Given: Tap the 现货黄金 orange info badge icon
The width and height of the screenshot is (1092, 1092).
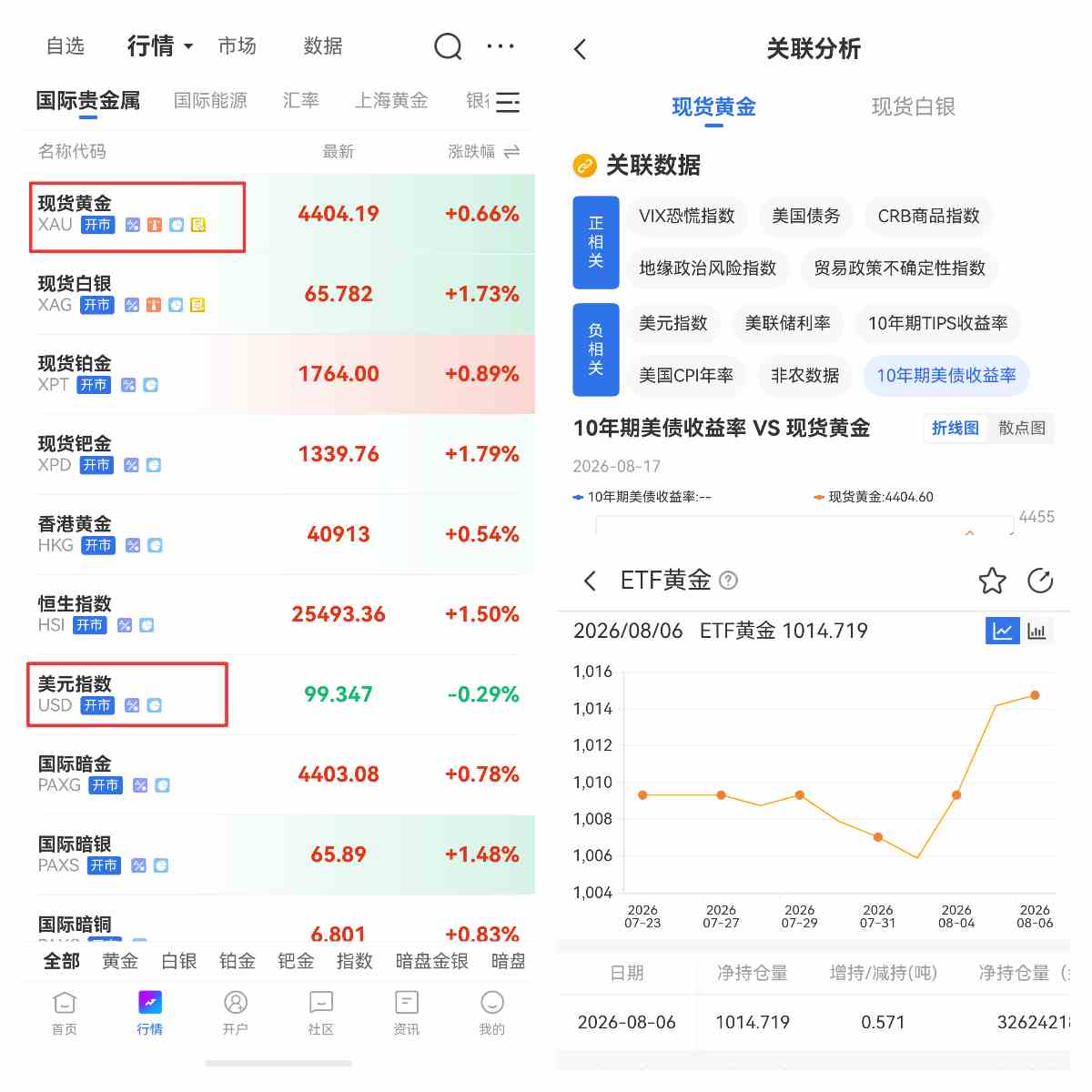Looking at the screenshot, I should [x=155, y=225].
